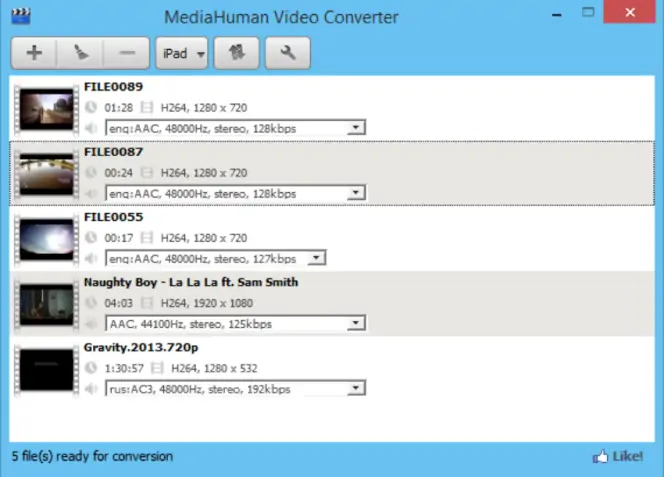The image size is (664, 477).
Task: Open audio track dropdown for Naughty Boy video
Action: 235,324
